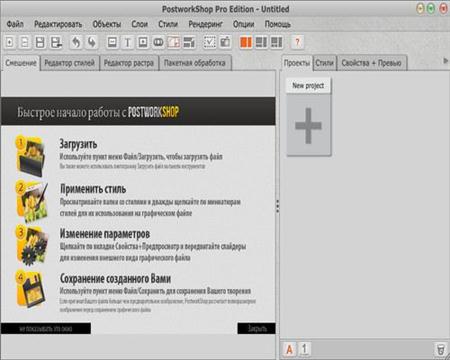Viewport: 450px width, 360px height.
Task: Click the red-outlined layout toolbar icon
Action: (174, 42)
